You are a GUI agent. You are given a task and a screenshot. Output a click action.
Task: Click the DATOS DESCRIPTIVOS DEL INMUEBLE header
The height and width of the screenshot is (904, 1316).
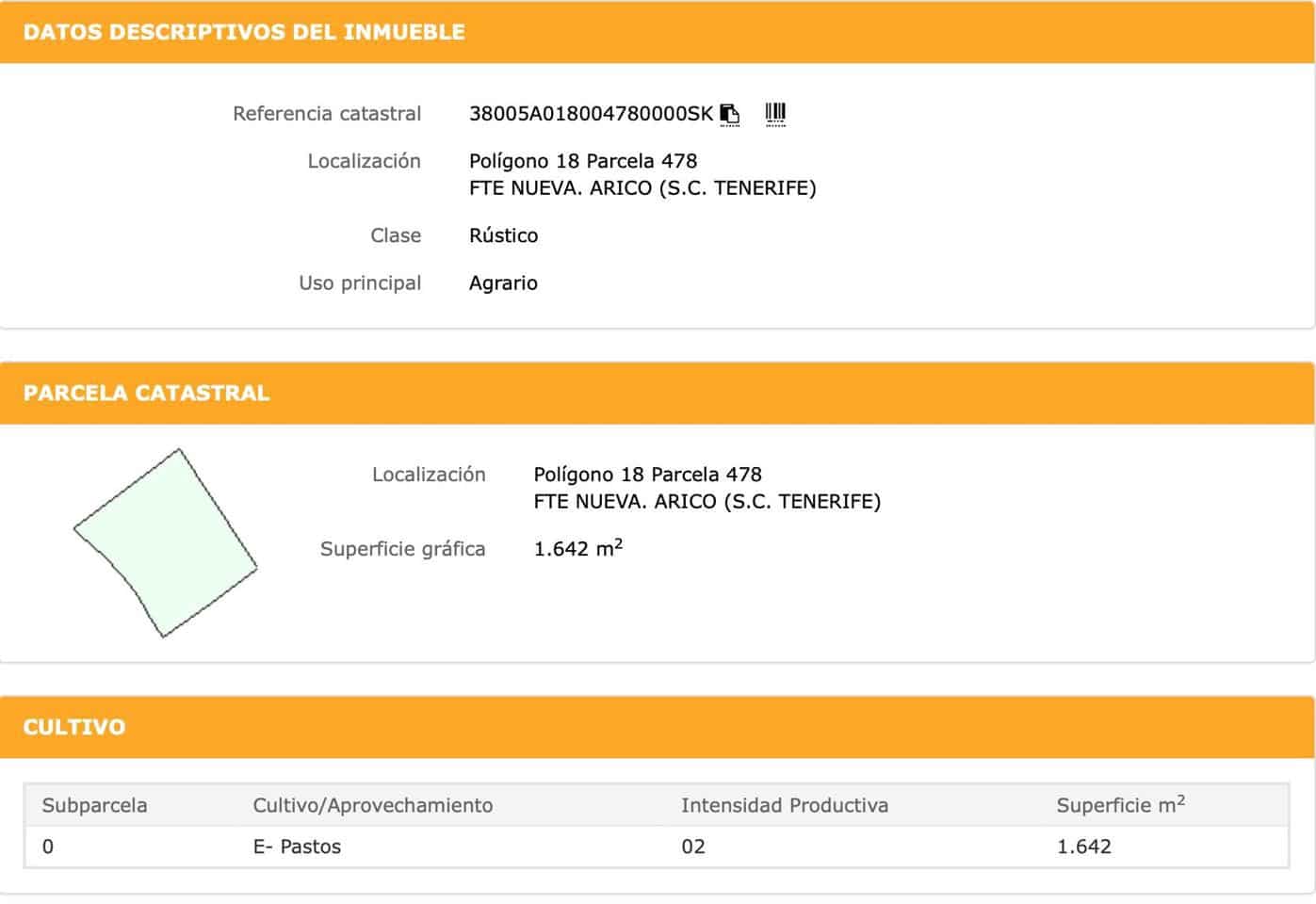pos(243,31)
